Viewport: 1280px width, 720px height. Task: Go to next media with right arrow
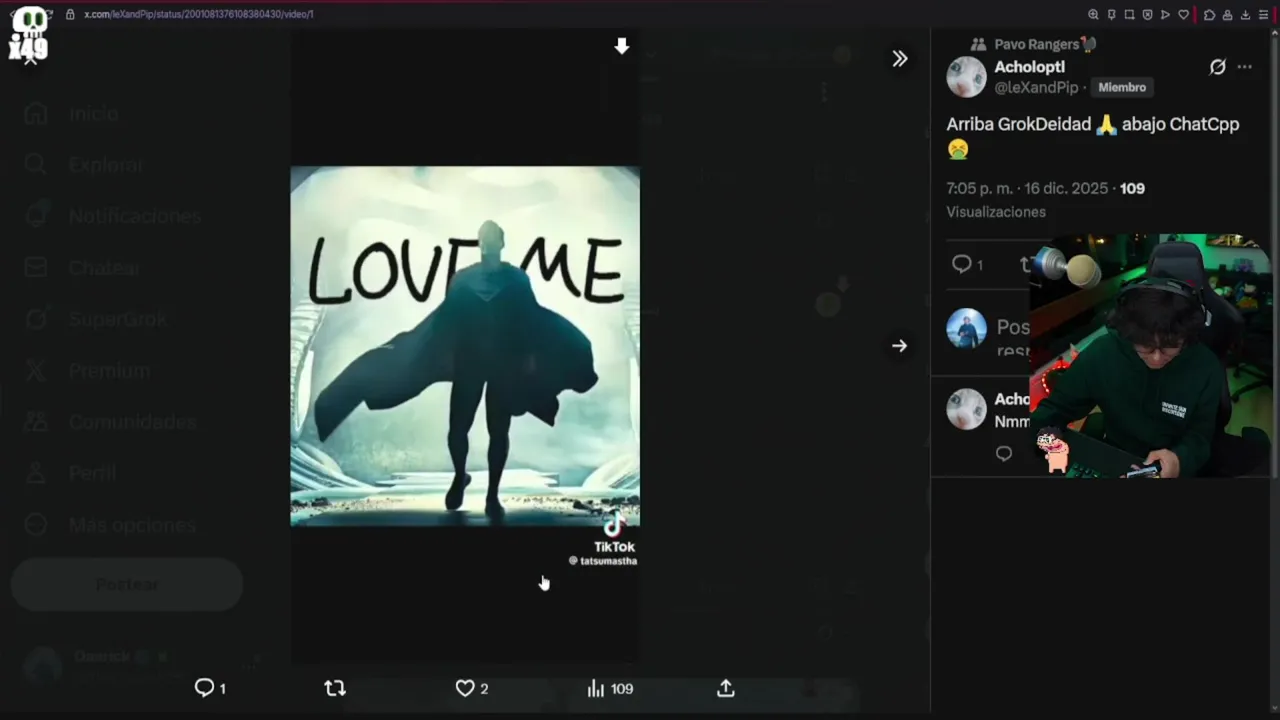(900, 346)
